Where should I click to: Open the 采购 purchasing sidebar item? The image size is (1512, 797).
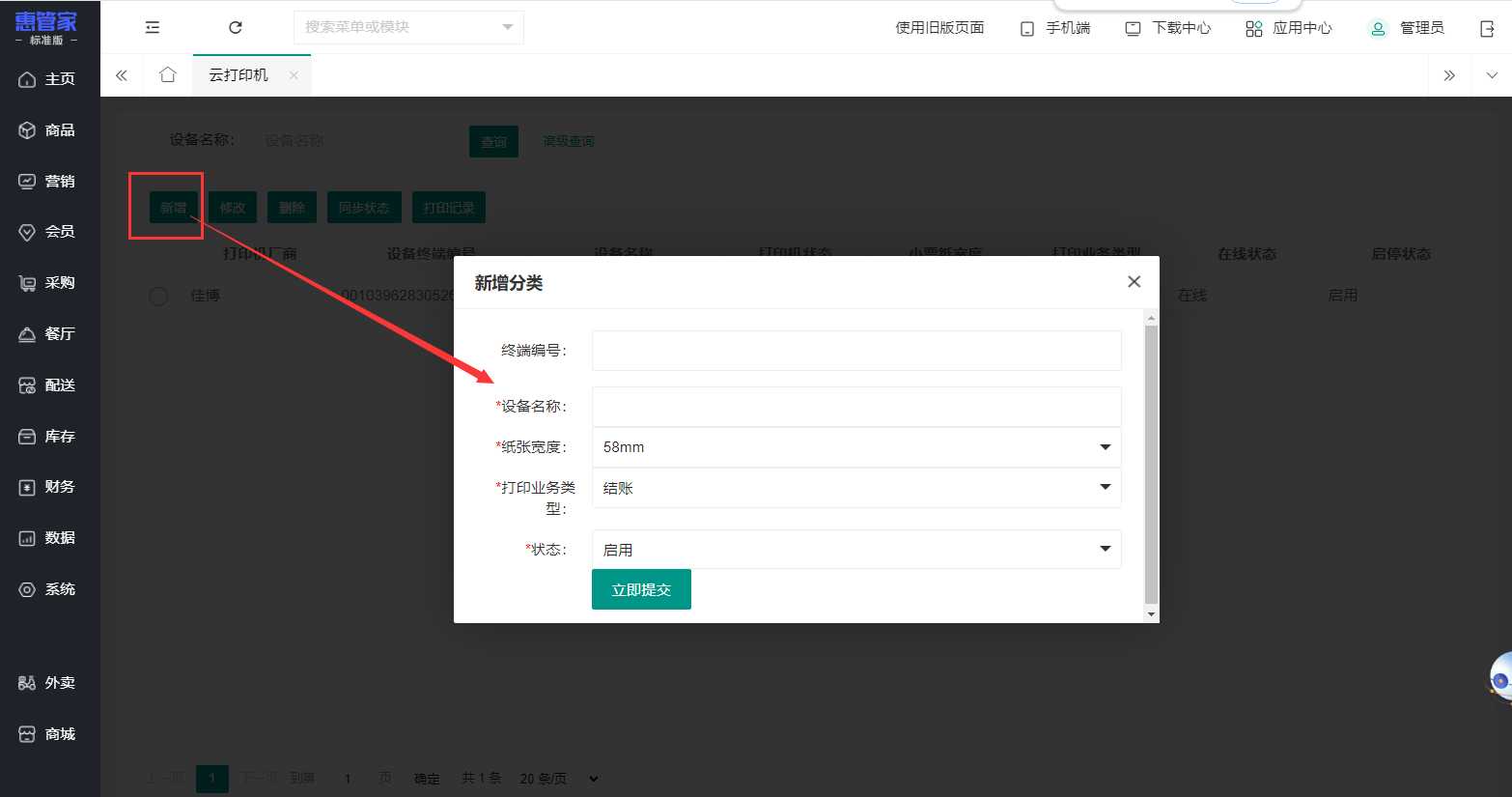point(46,283)
